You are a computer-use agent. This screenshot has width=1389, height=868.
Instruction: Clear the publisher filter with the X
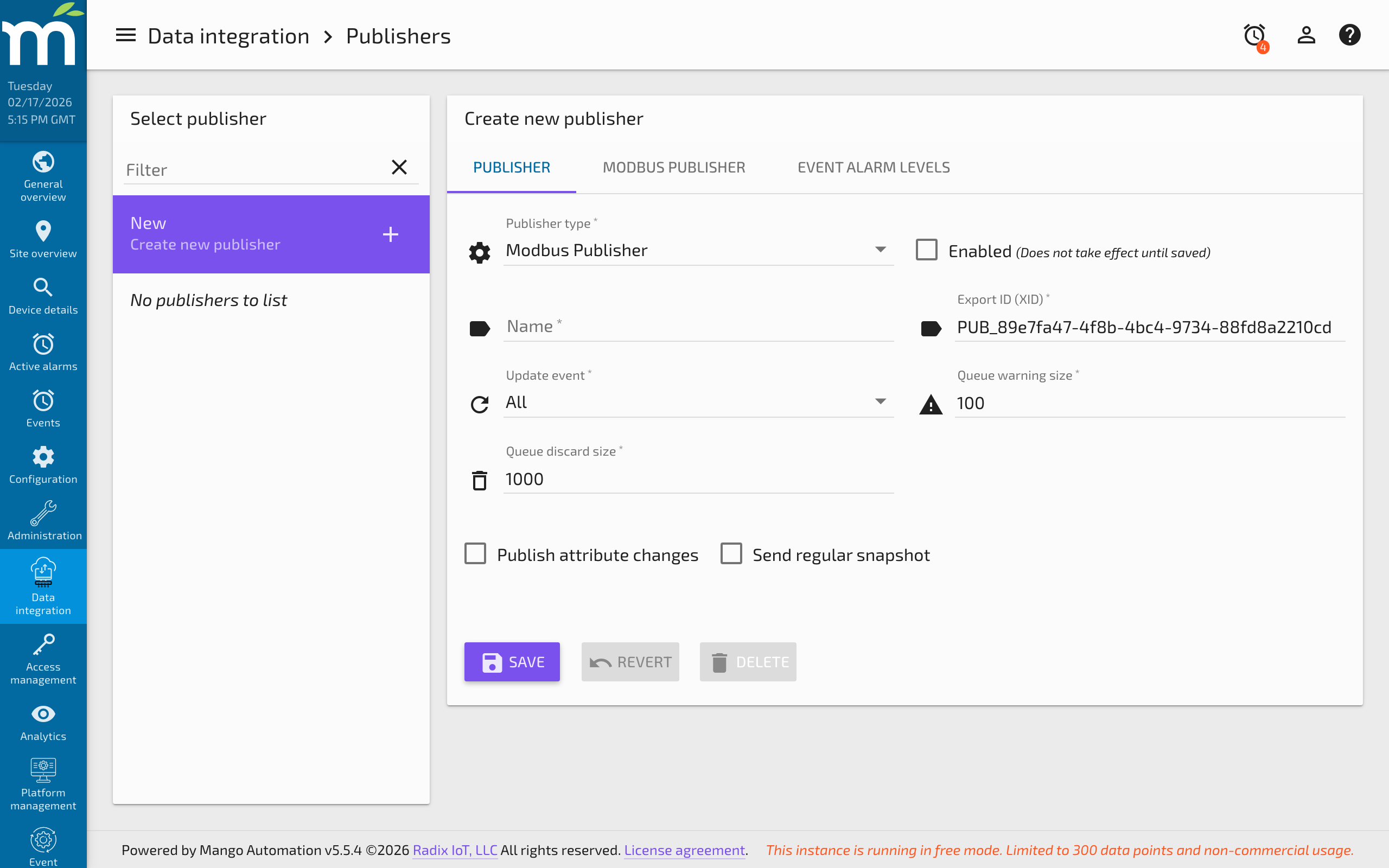(399, 167)
